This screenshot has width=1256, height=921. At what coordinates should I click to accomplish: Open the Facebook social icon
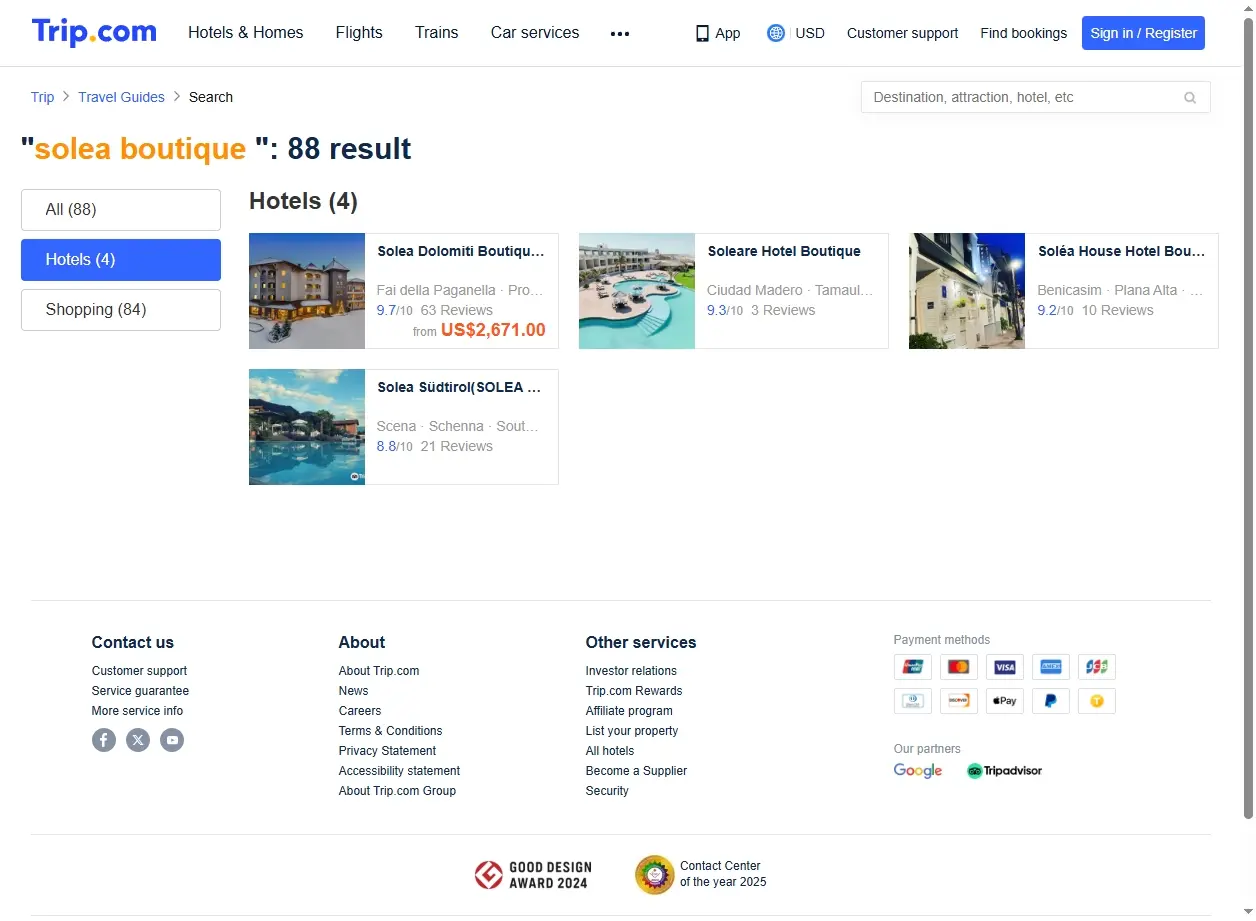point(104,740)
